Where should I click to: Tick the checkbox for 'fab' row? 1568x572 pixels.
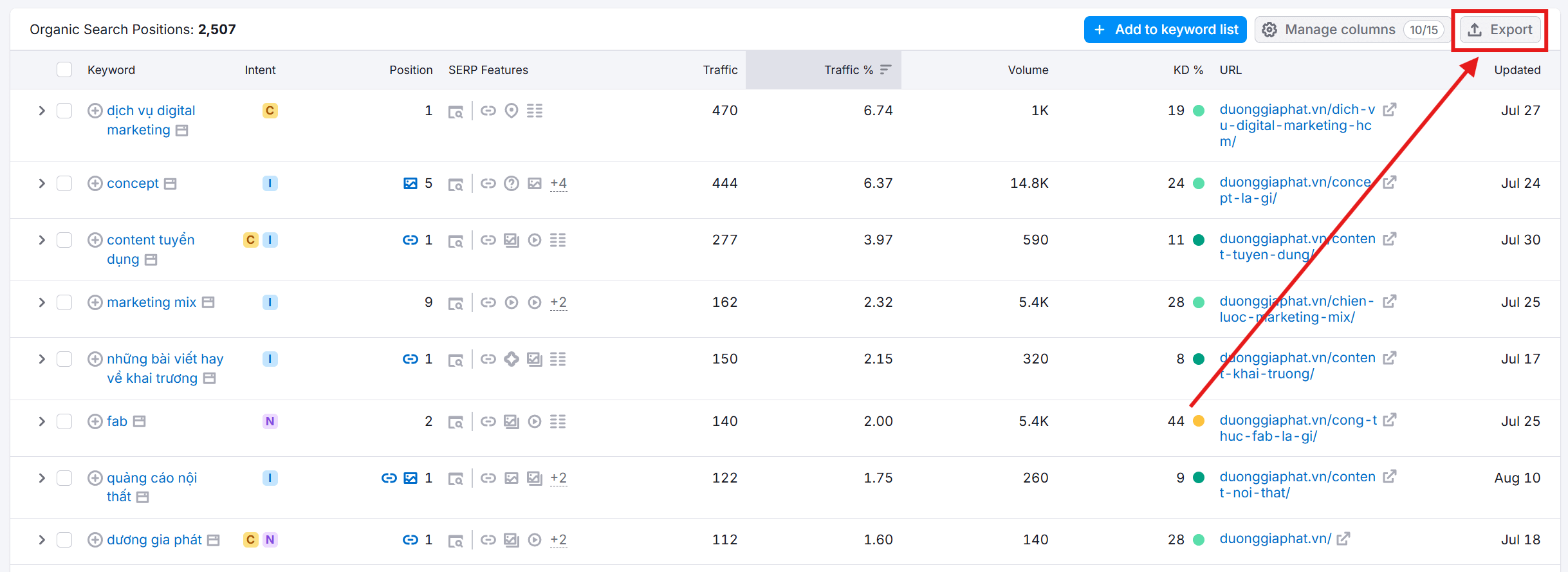pyautogui.click(x=64, y=421)
